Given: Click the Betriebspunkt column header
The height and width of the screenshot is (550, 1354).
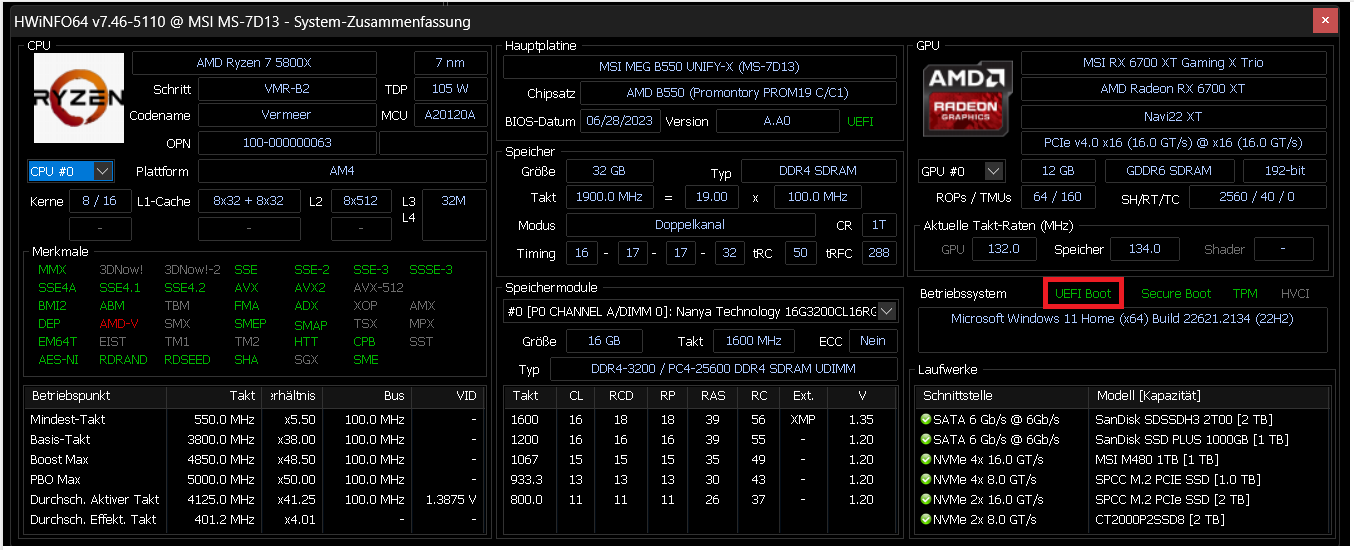Looking at the screenshot, I should coord(95,396).
